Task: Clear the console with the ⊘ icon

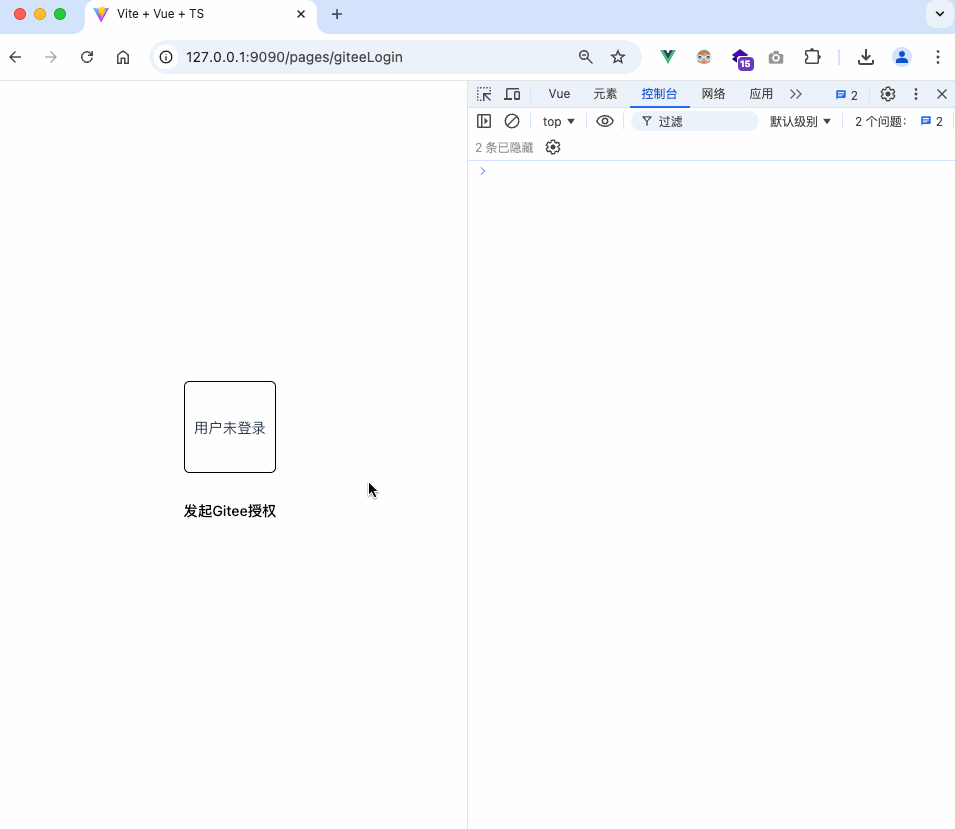Action: (x=512, y=121)
